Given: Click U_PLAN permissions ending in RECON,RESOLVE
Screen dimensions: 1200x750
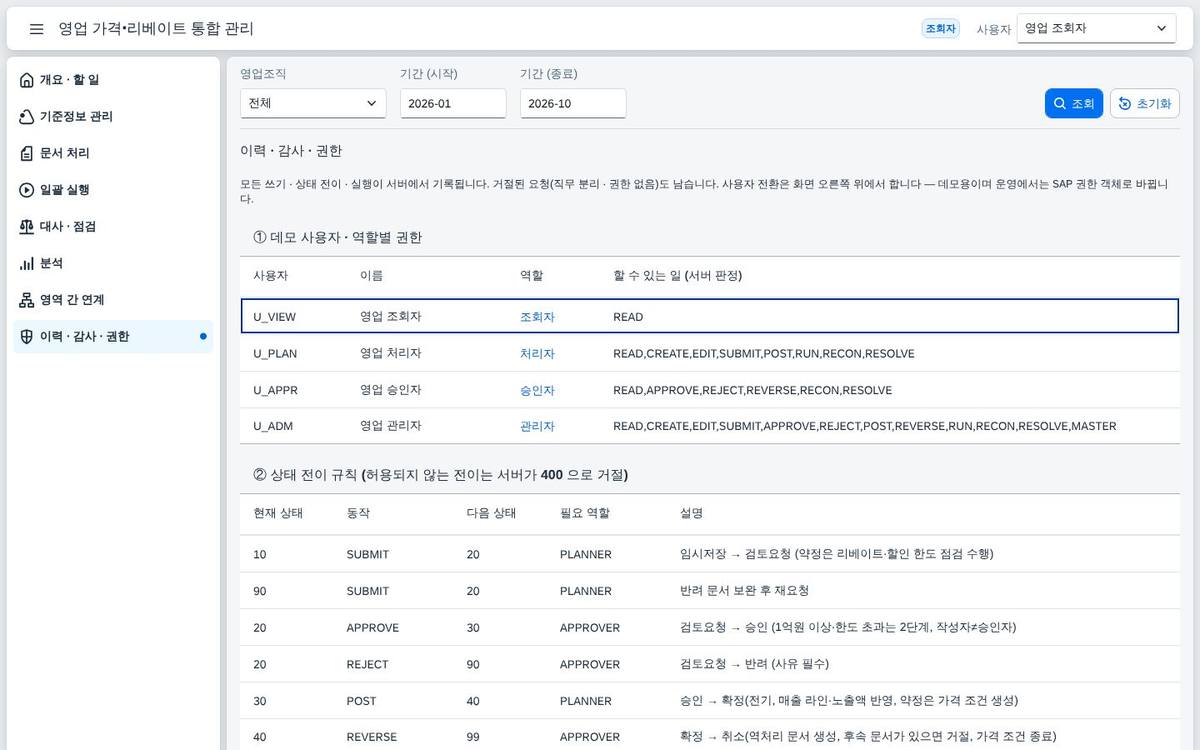Looking at the screenshot, I should coord(764,354).
